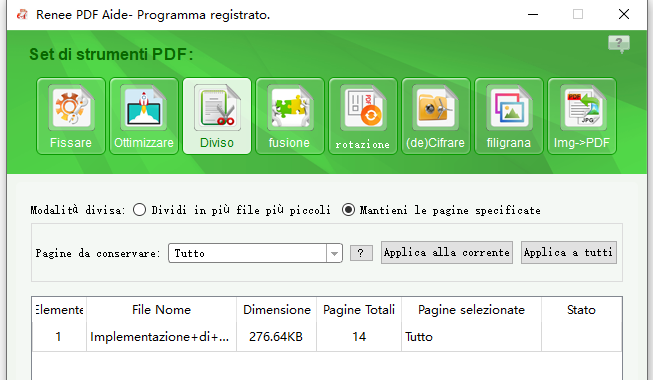653x380 pixels.
Task: Sort by 'File Nome' column header
Action: pyautogui.click(x=162, y=310)
